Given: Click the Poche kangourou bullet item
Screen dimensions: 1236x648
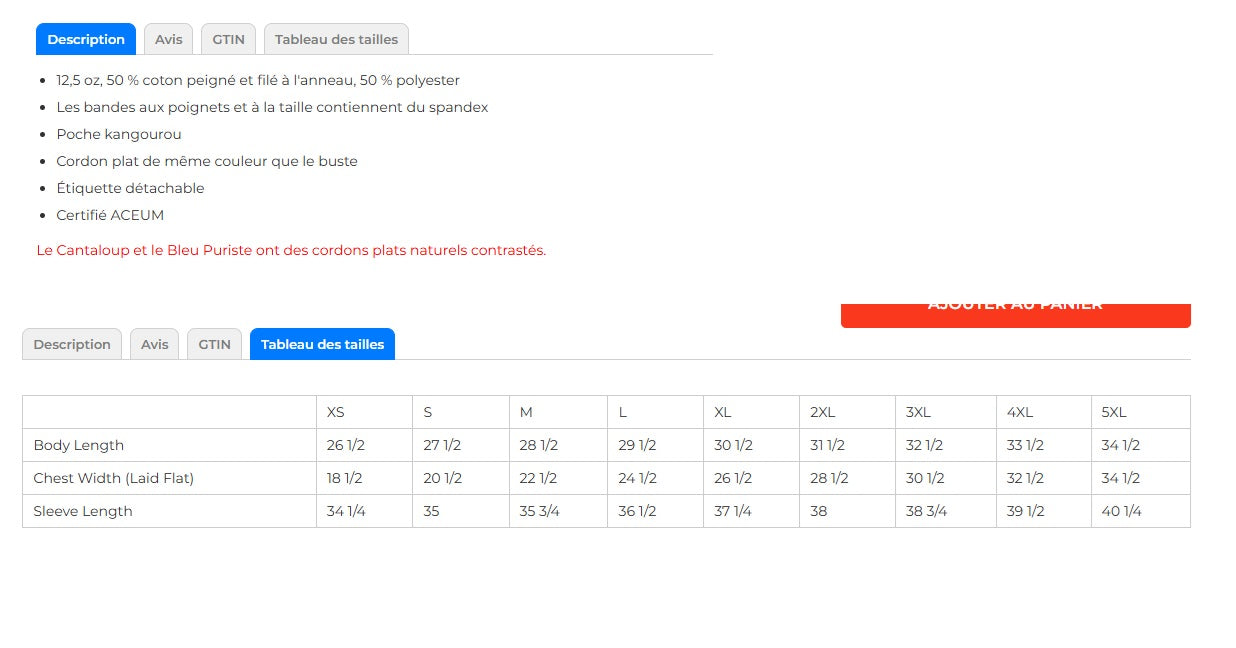Looking at the screenshot, I should coord(119,134).
